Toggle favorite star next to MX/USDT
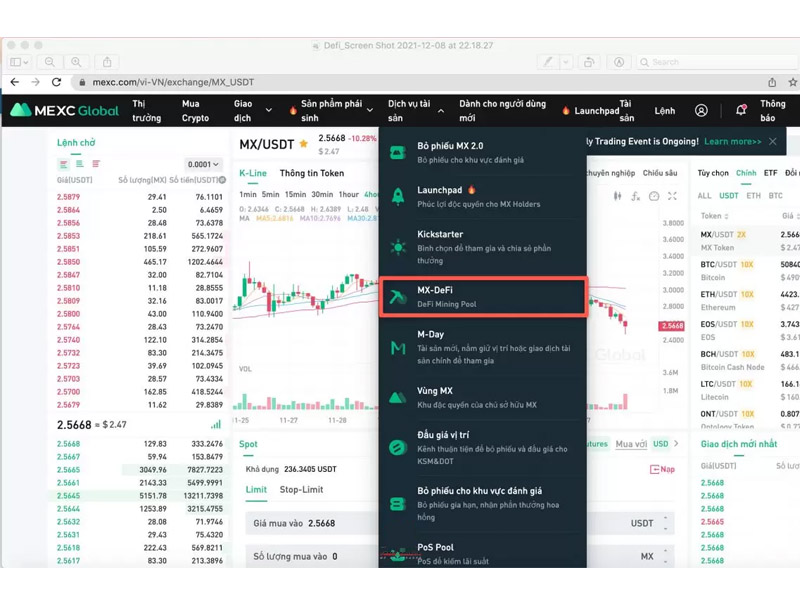The width and height of the screenshot is (800, 600). (x=304, y=144)
